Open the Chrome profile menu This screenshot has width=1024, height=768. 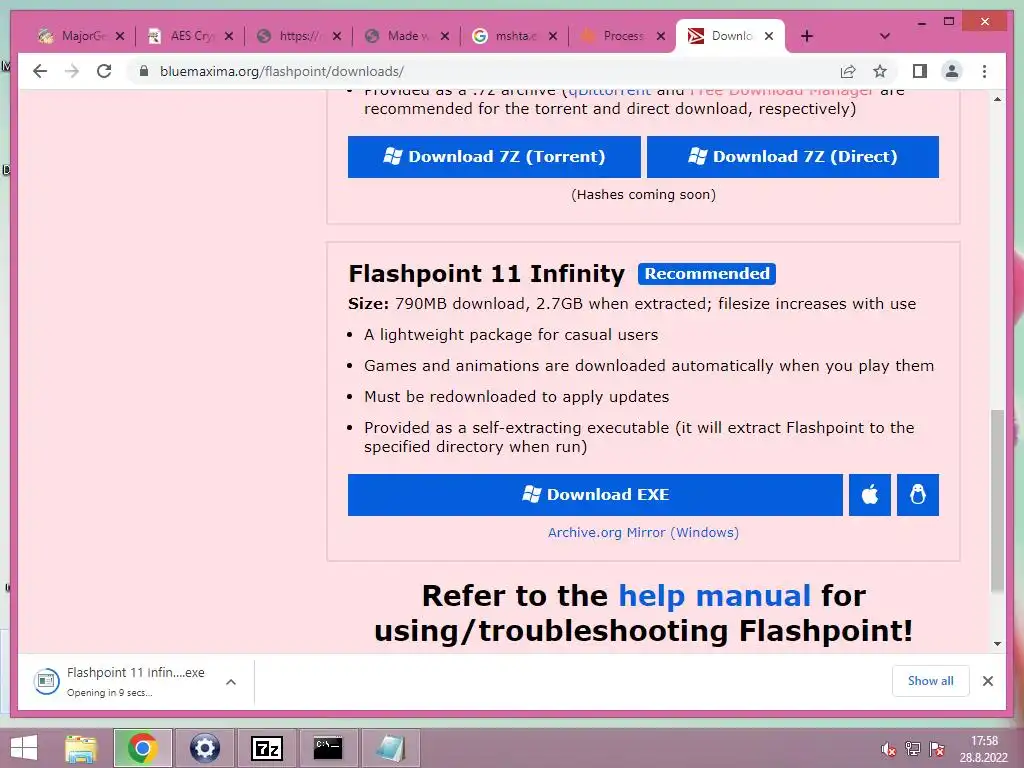pyautogui.click(x=952, y=71)
